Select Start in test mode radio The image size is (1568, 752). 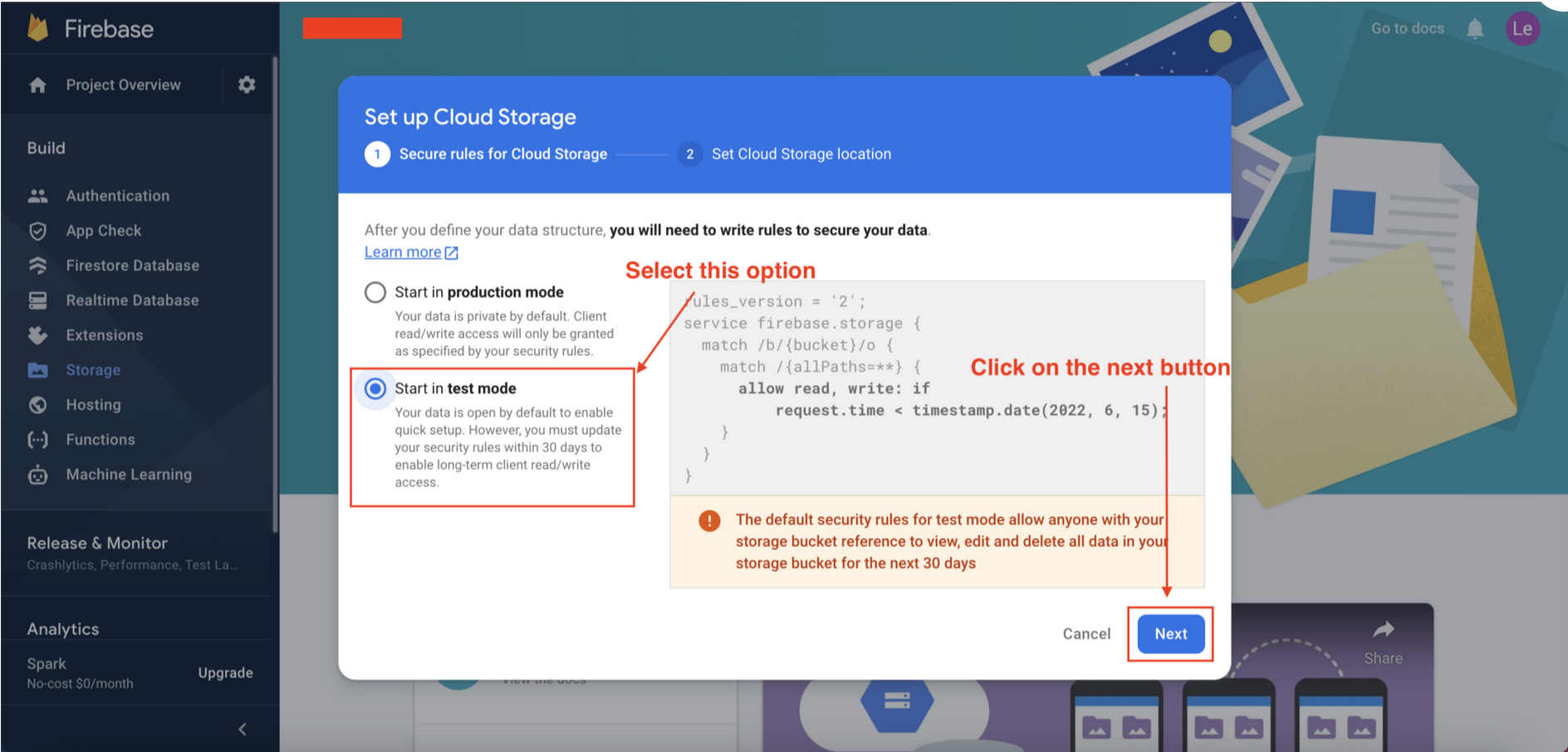pyautogui.click(x=375, y=388)
